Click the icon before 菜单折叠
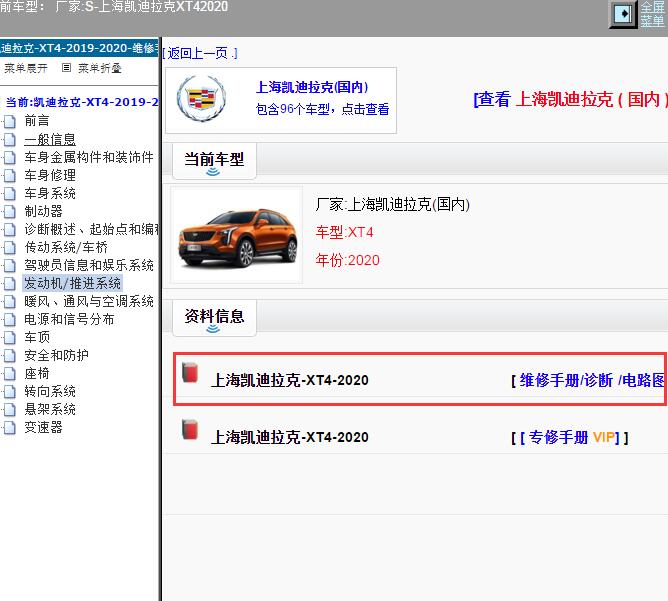Image resolution: width=668 pixels, height=601 pixels. point(66,68)
